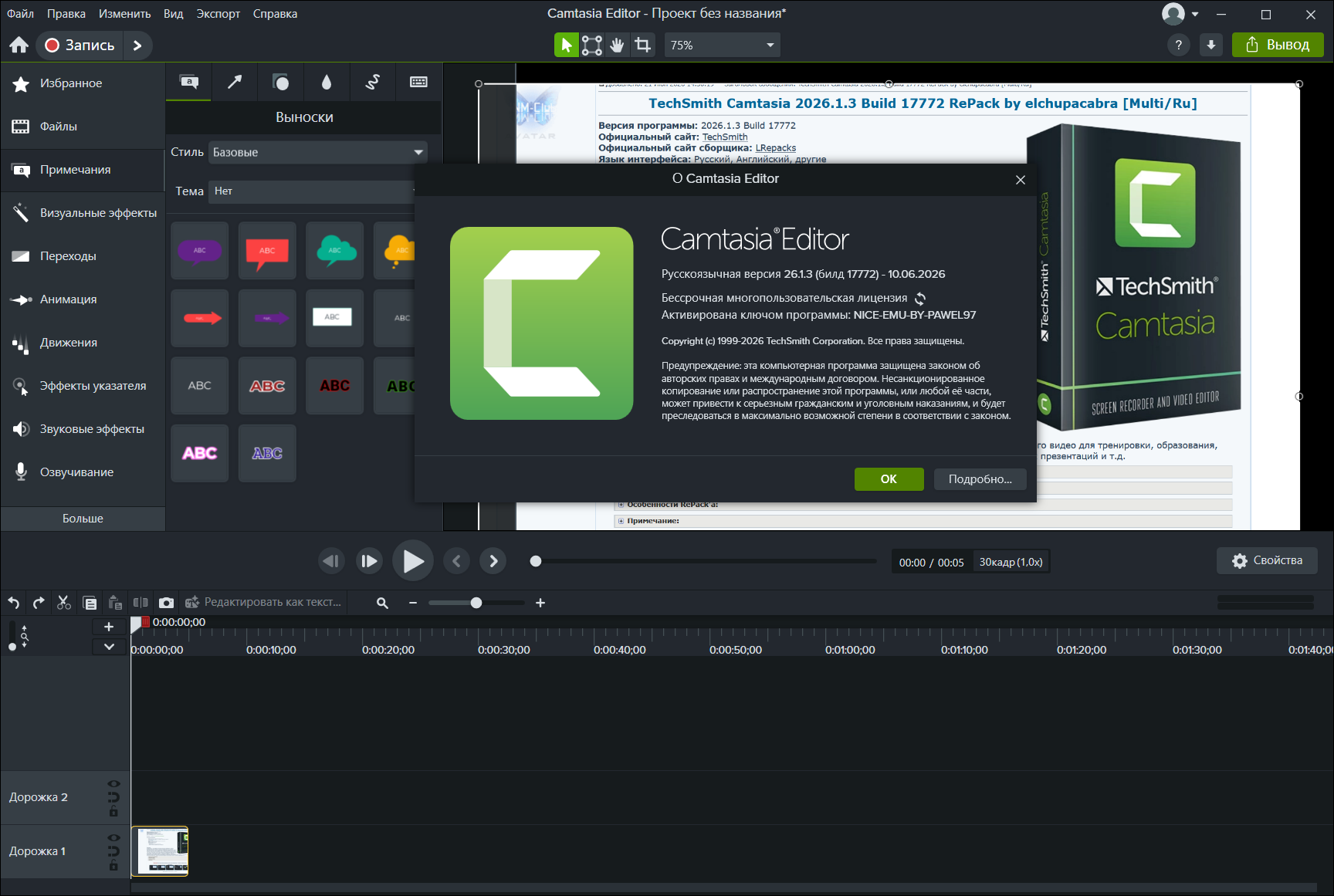Click the timeline zoom slider handle

(x=476, y=603)
